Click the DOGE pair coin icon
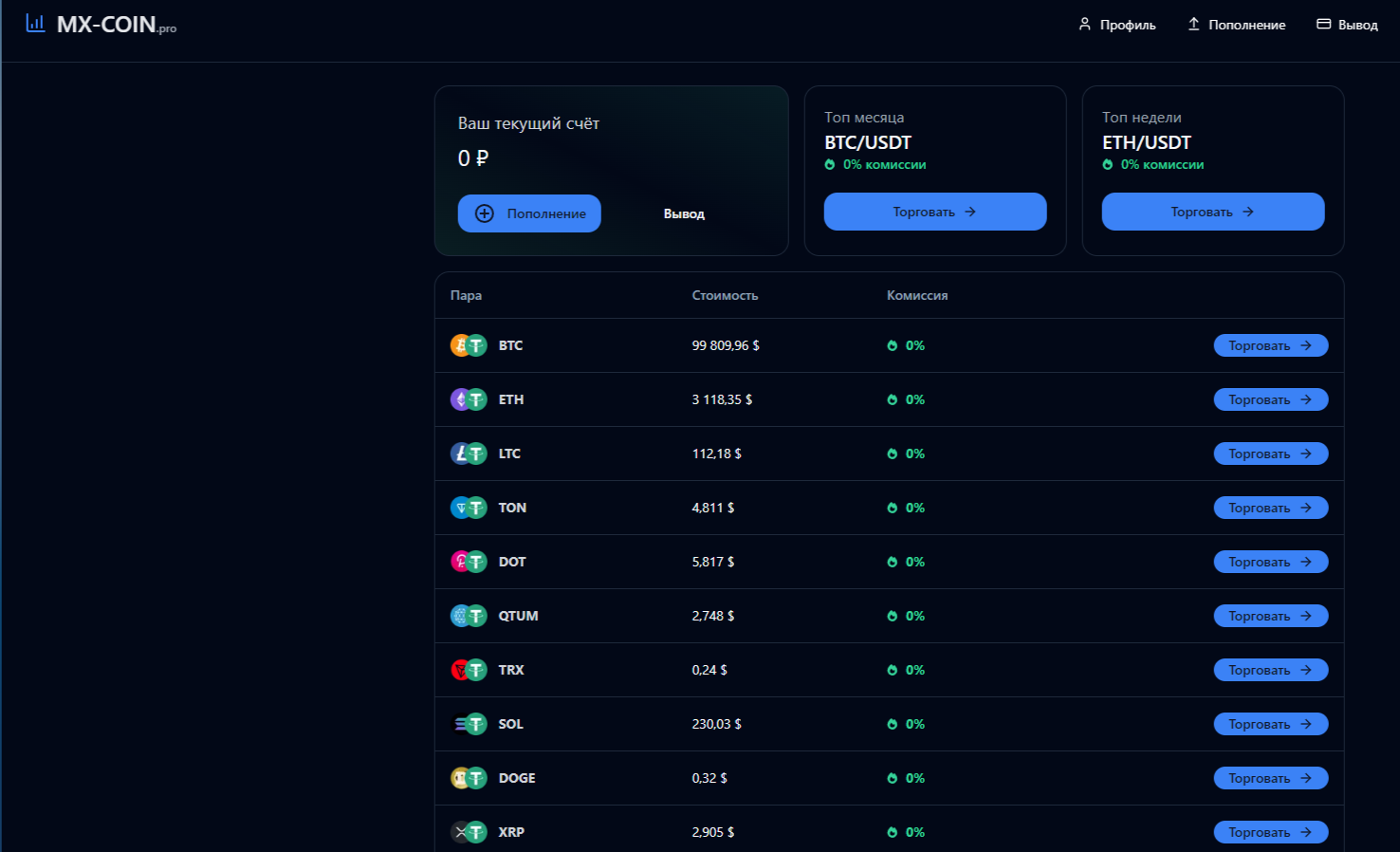The height and width of the screenshot is (852, 1400). tap(468, 778)
